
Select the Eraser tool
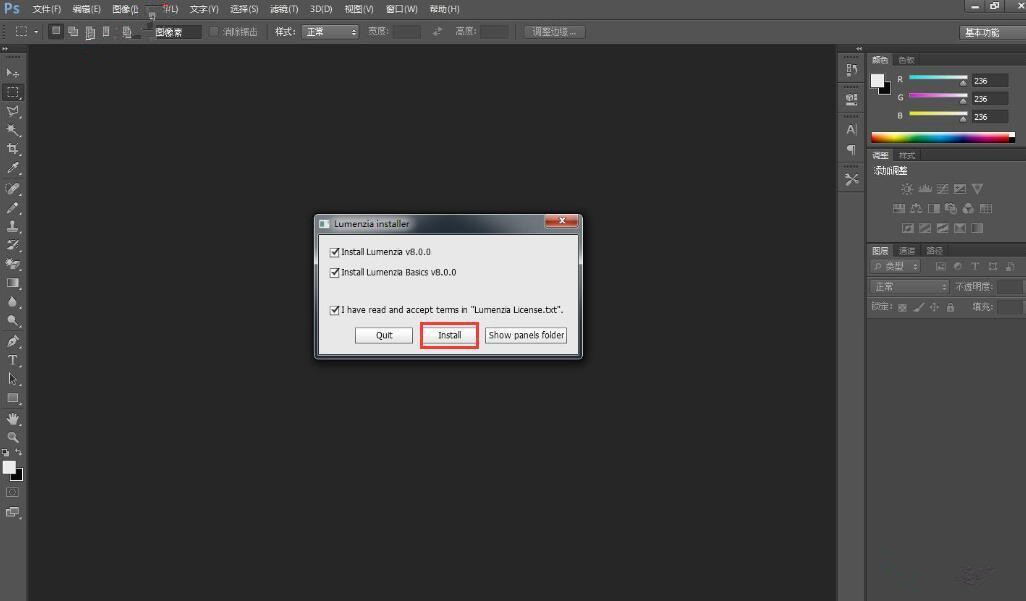coord(12,264)
